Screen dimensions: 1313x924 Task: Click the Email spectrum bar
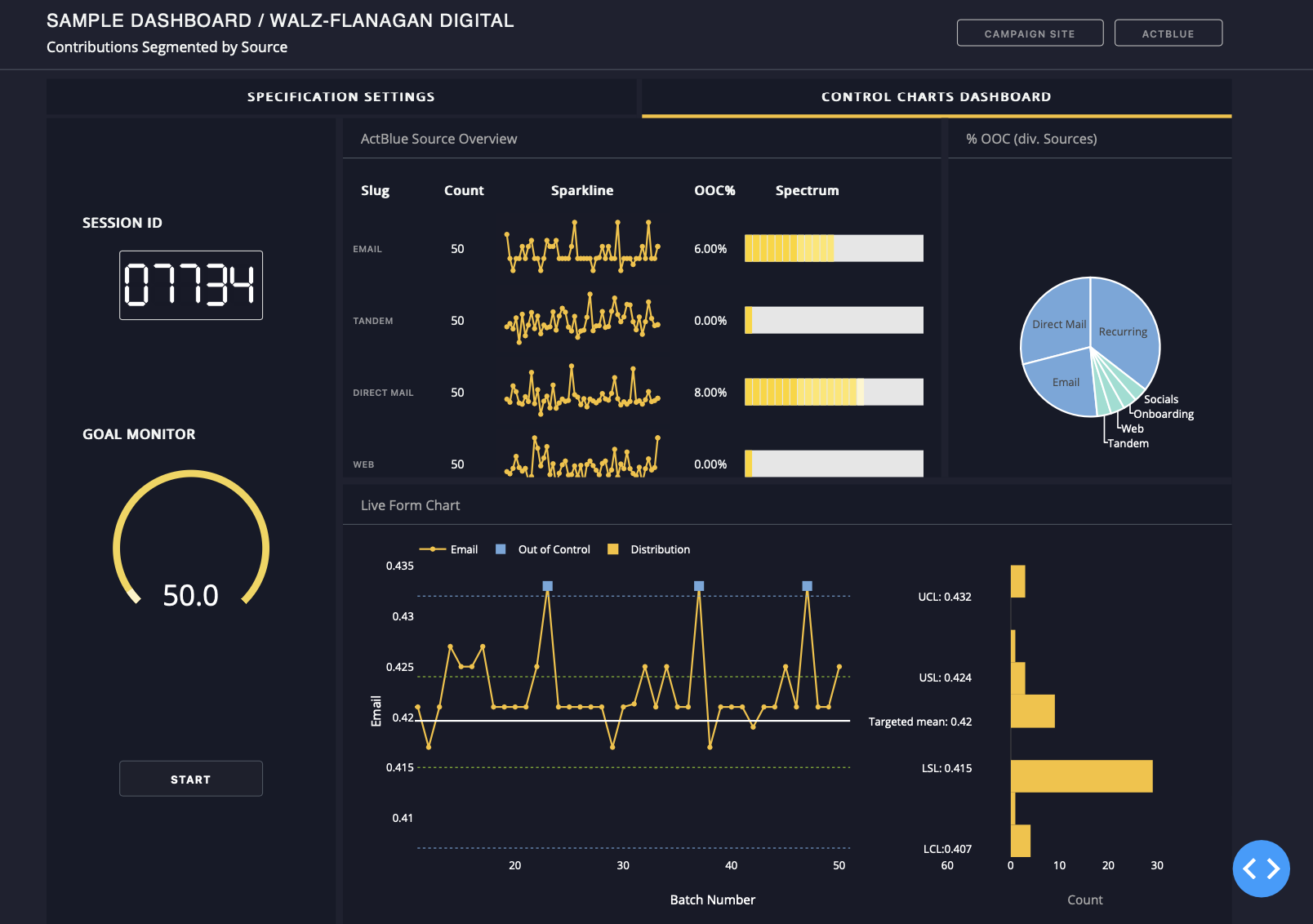(x=833, y=247)
